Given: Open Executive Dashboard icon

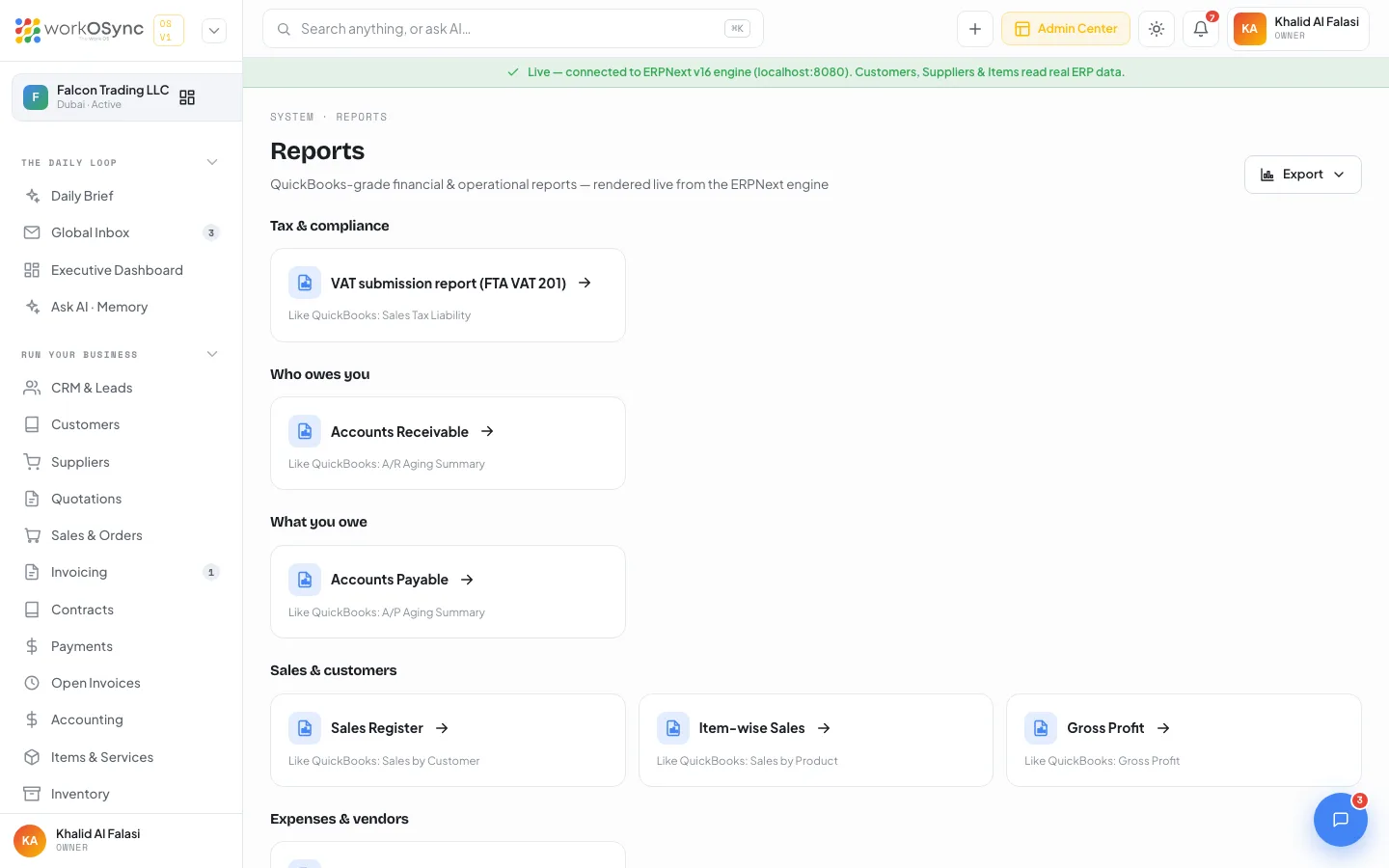Looking at the screenshot, I should pyautogui.click(x=32, y=270).
